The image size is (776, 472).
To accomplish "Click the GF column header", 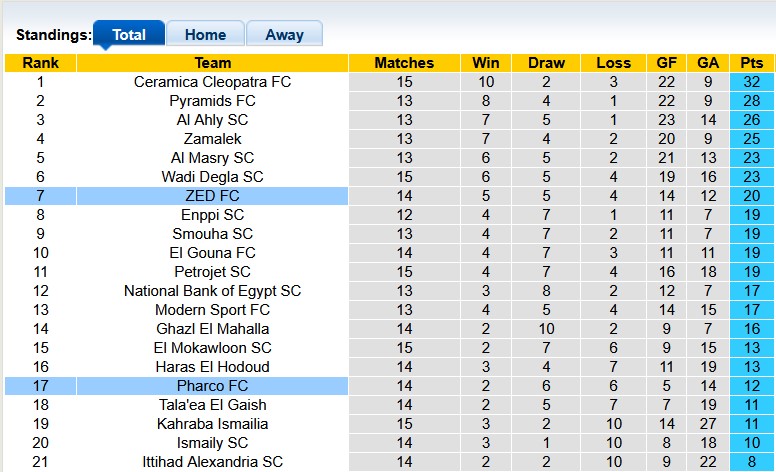I will point(666,63).
